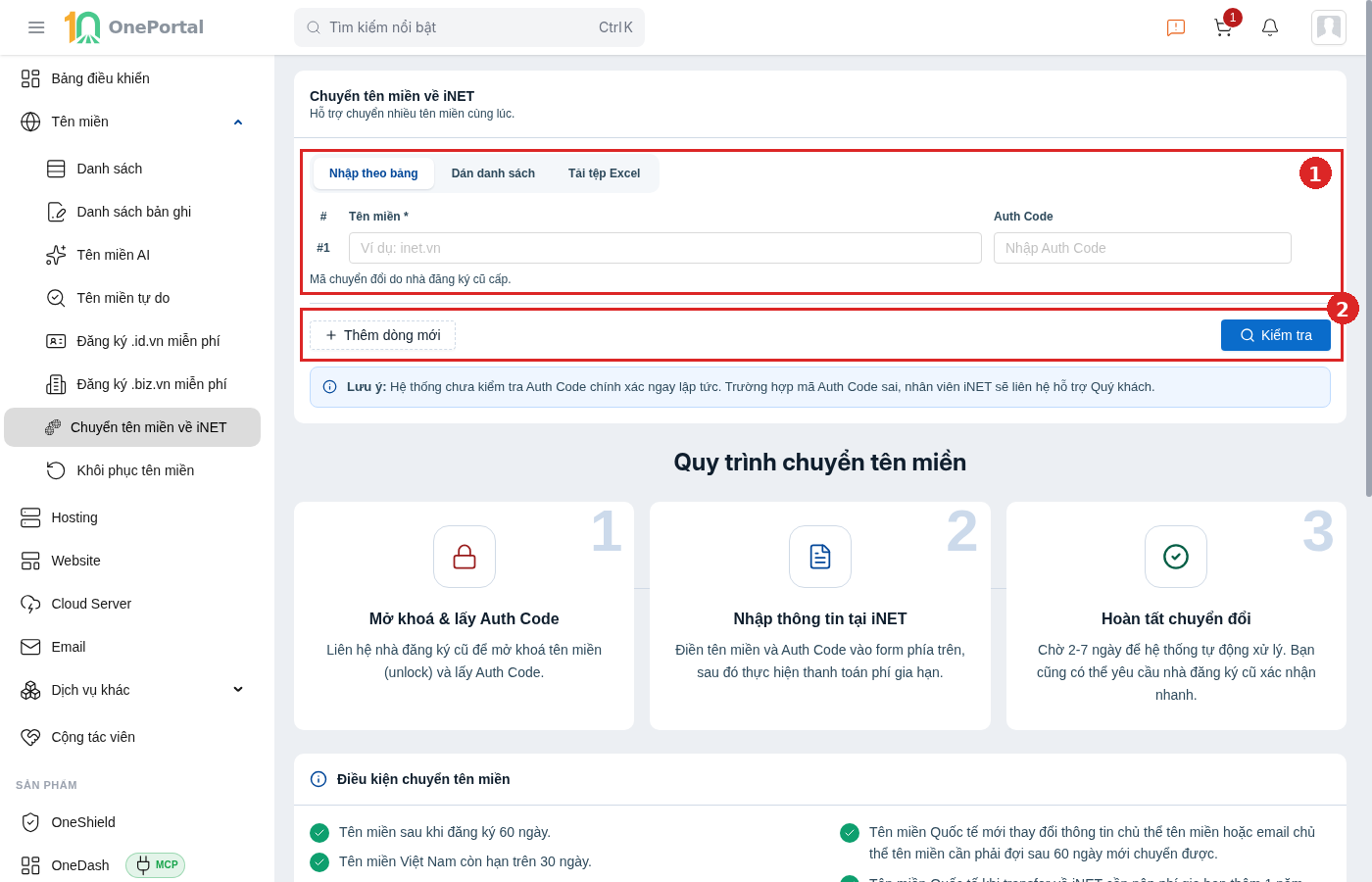Viewport: 1372px width, 882px height.
Task: Click Thêm dòng mới button
Action: 382,335
